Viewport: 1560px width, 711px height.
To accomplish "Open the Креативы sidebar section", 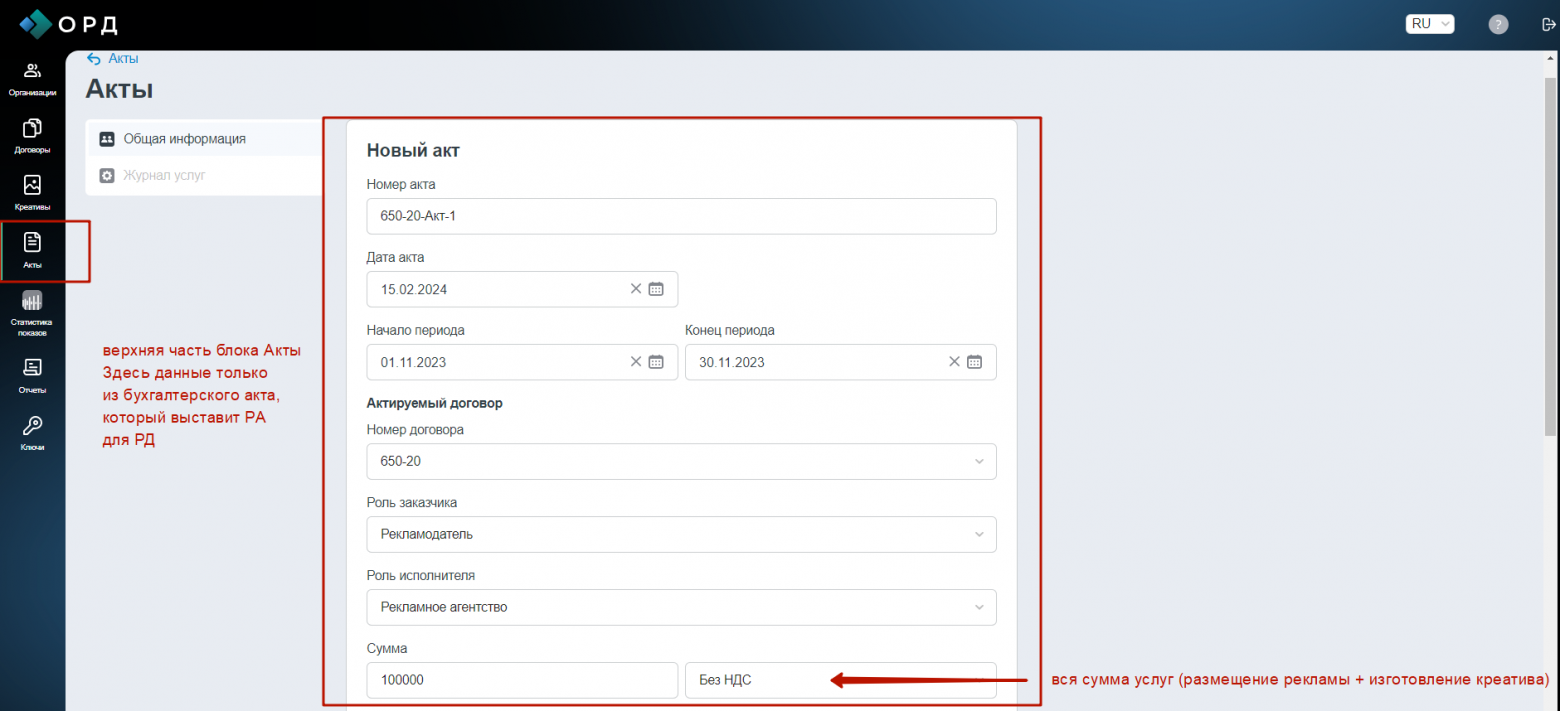I will click(32, 193).
